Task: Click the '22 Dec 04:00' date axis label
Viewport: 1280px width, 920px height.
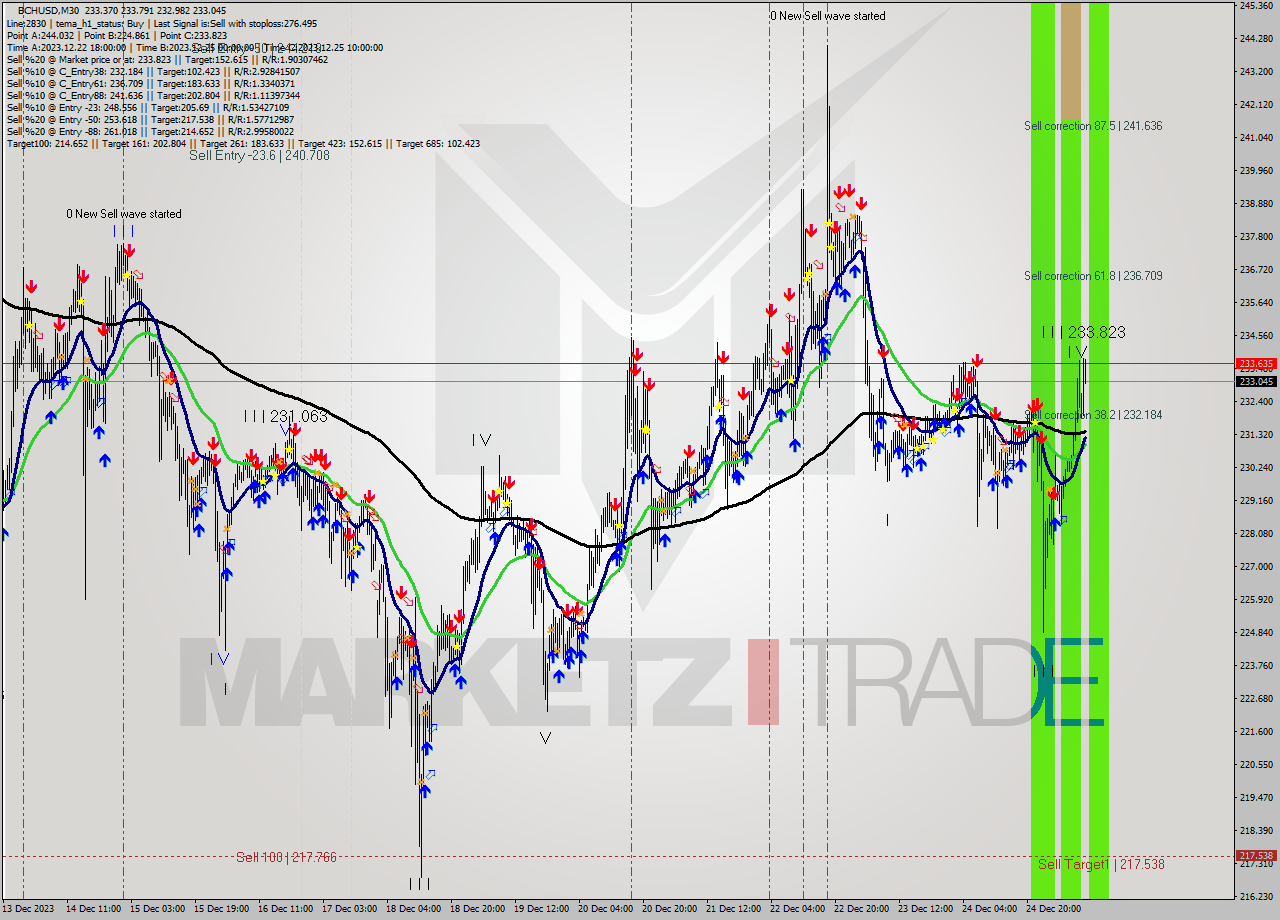Action: coord(797,909)
